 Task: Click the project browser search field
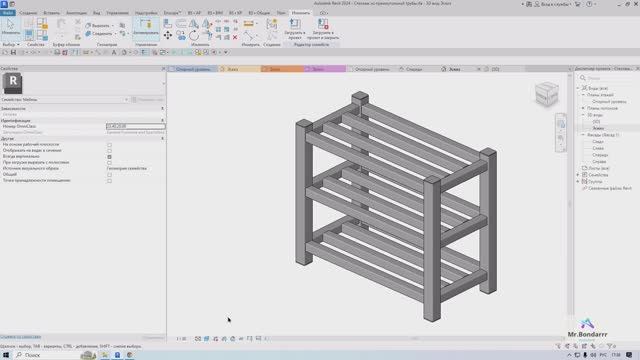(x=606, y=78)
